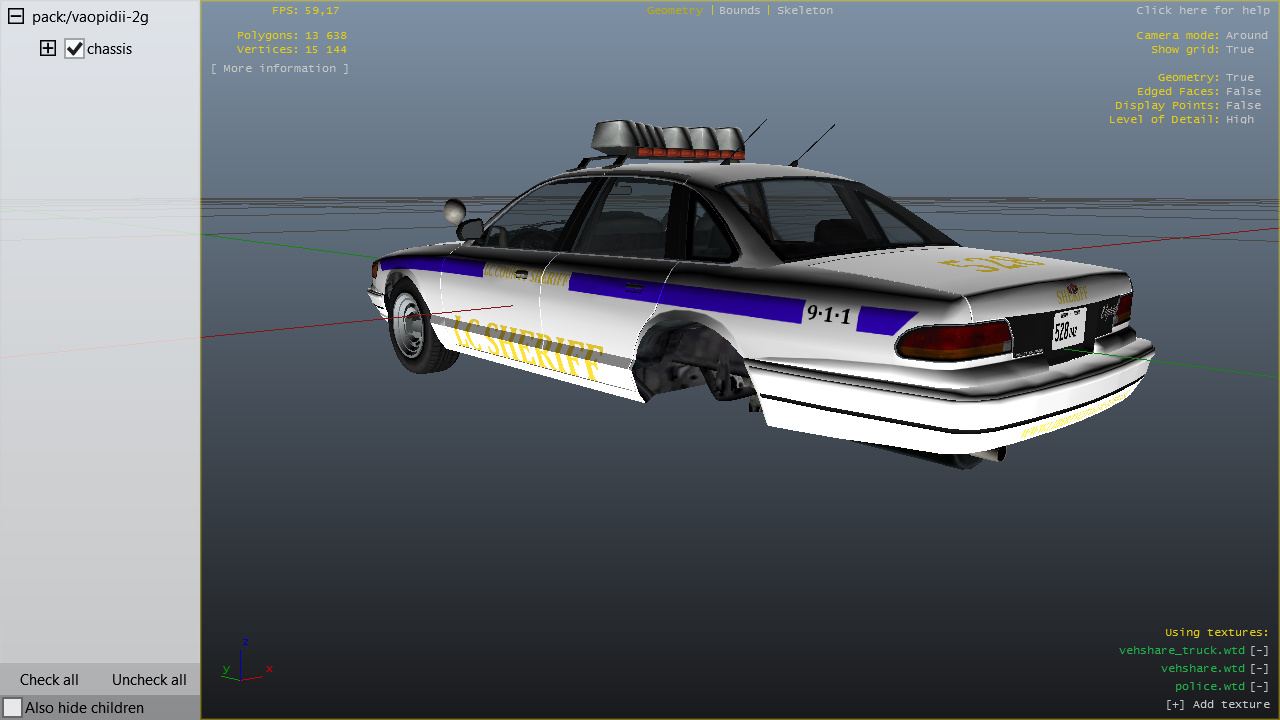Switch to the Skeleton view tab

[x=805, y=10]
